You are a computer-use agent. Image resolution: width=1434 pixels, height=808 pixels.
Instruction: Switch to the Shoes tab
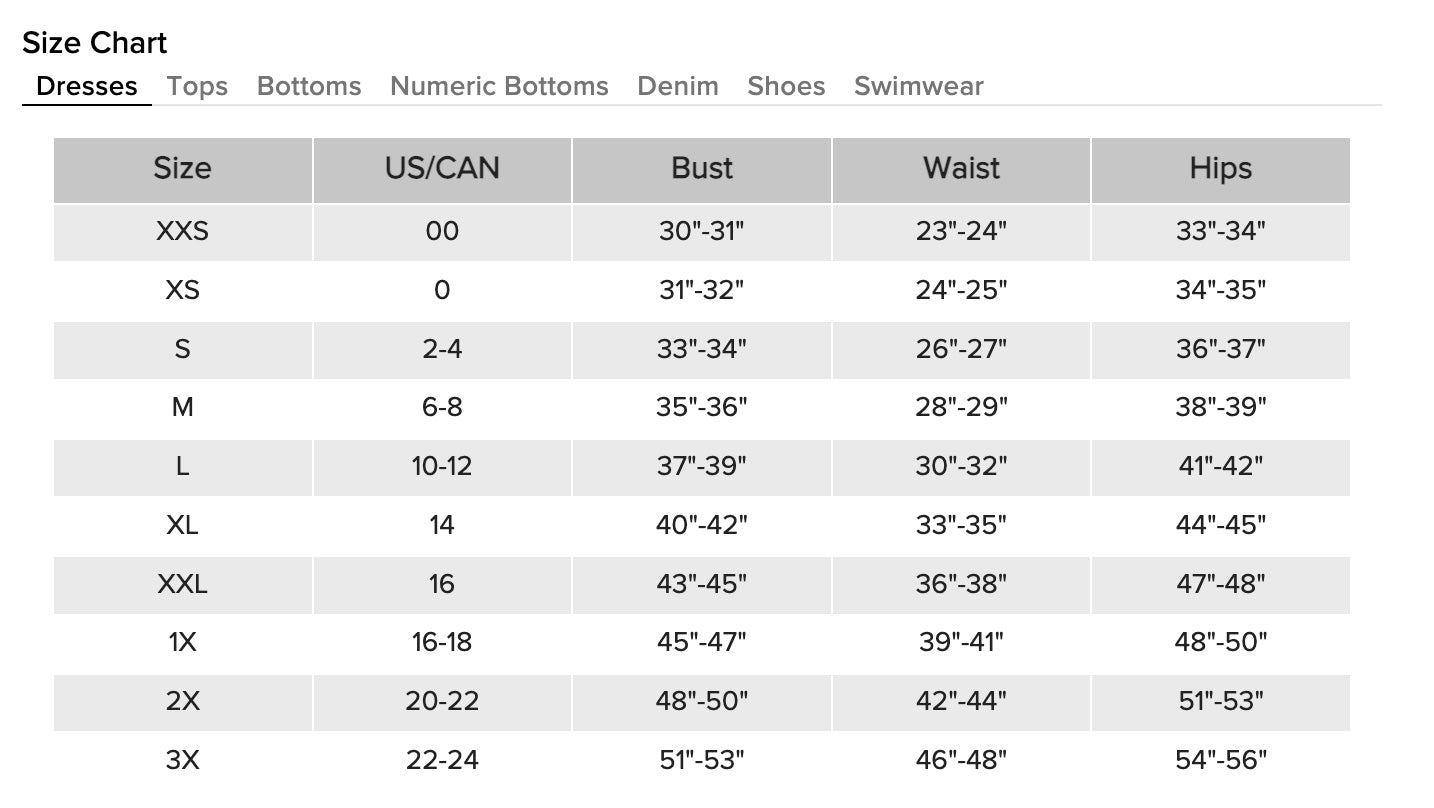coord(786,86)
